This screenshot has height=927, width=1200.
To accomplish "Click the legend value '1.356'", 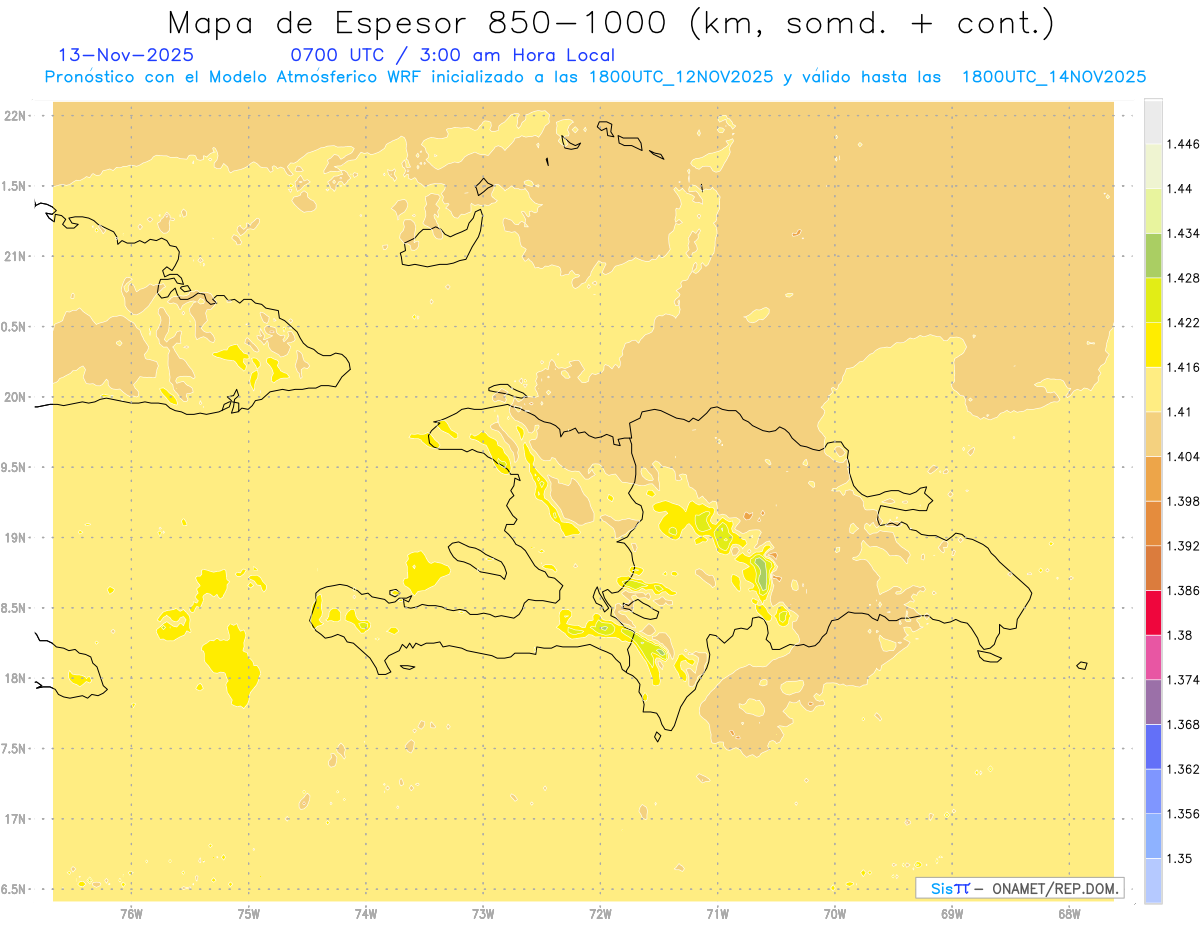I will pyautogui.click(x=1183, y=814).
